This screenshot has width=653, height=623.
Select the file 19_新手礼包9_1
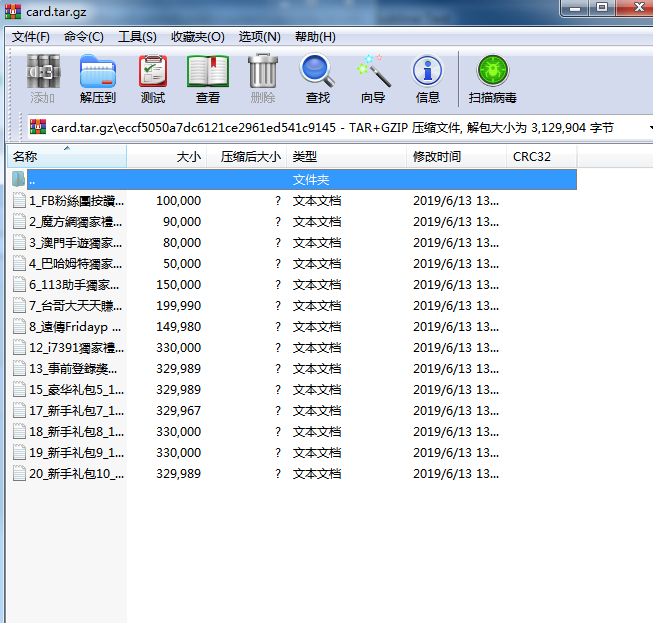pyautogui.click(x=76, y=452)
